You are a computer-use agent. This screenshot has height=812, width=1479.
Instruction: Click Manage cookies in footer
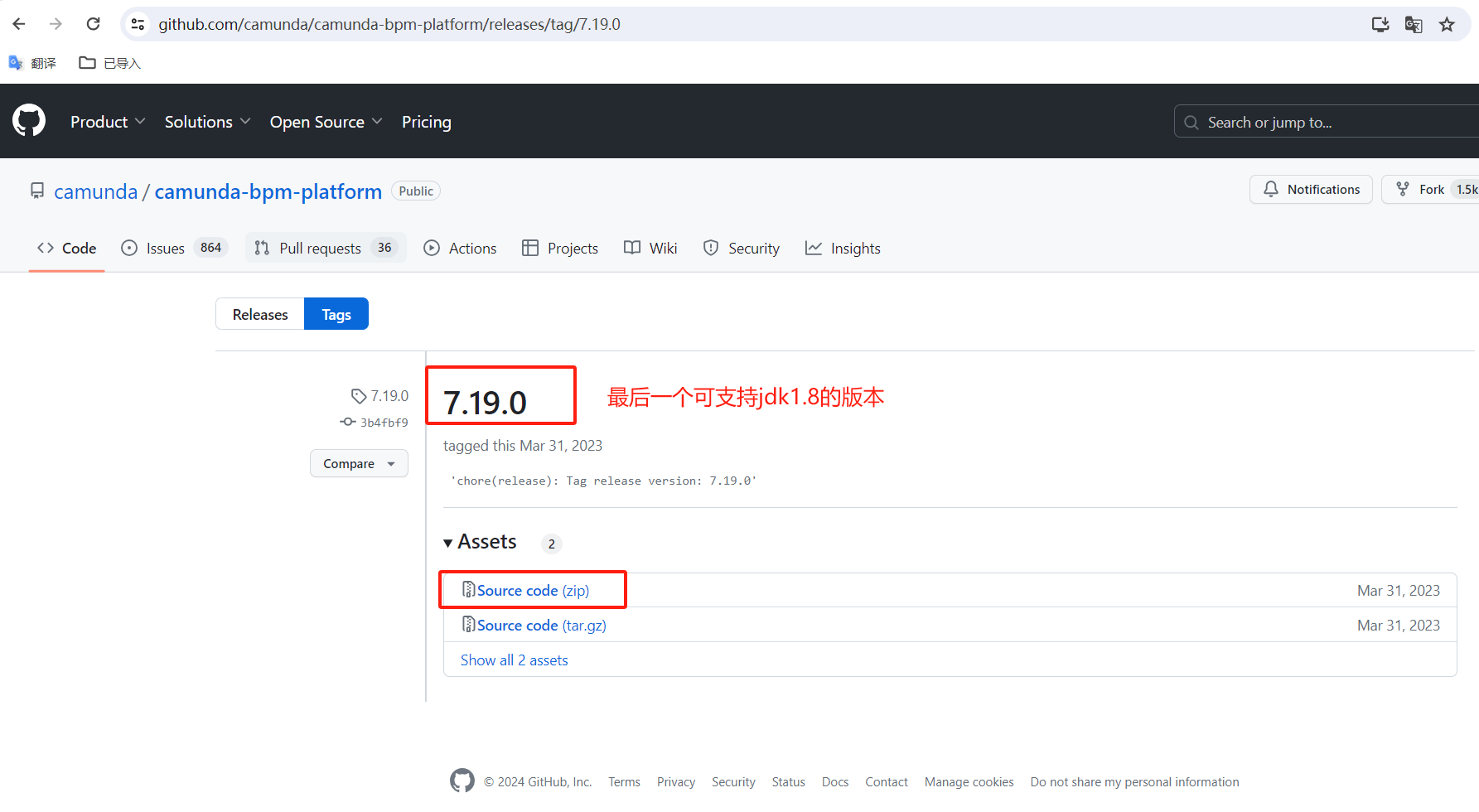(x=969, y=781)
